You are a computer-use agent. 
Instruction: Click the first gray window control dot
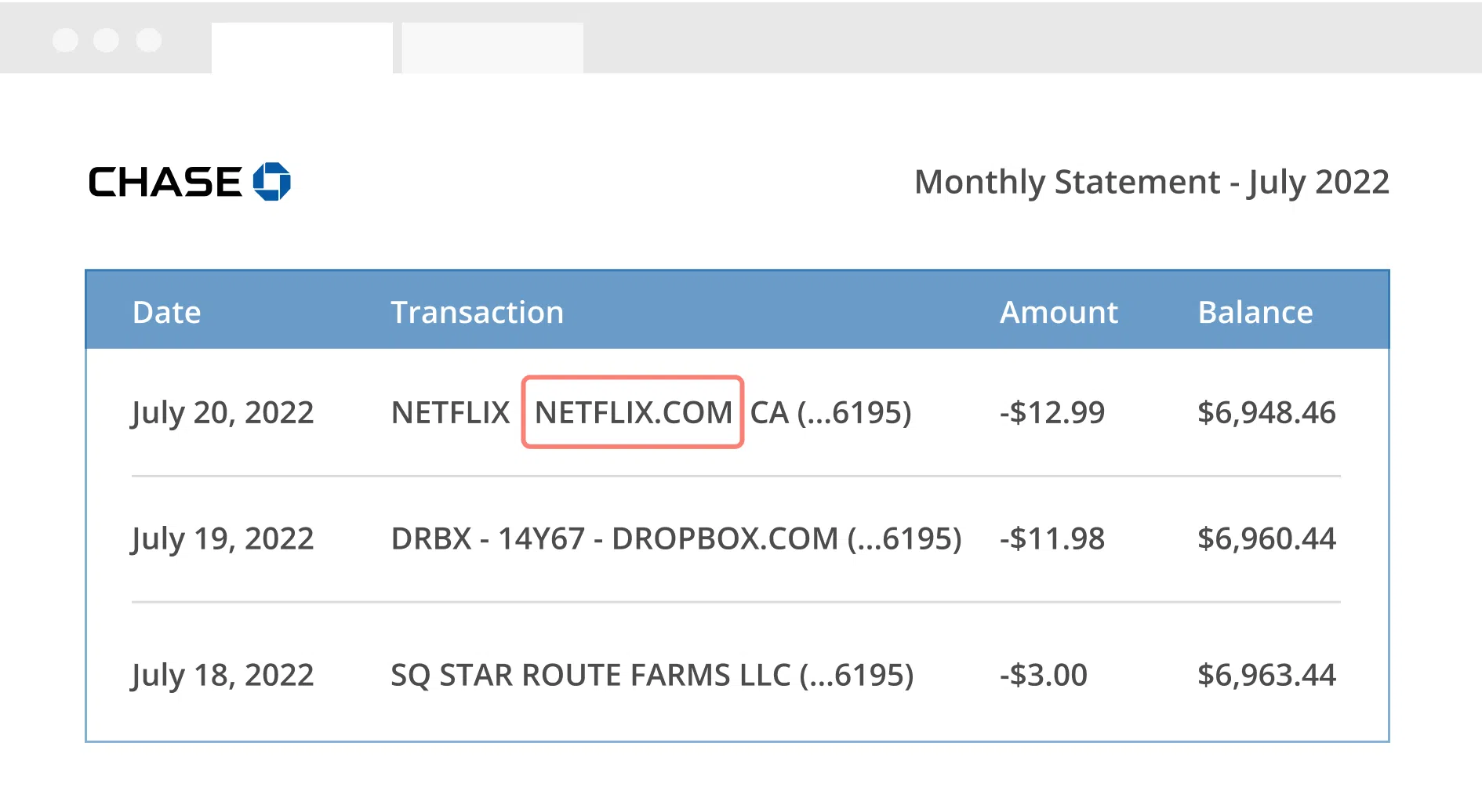pyautogui.click(x=65, y=39)
